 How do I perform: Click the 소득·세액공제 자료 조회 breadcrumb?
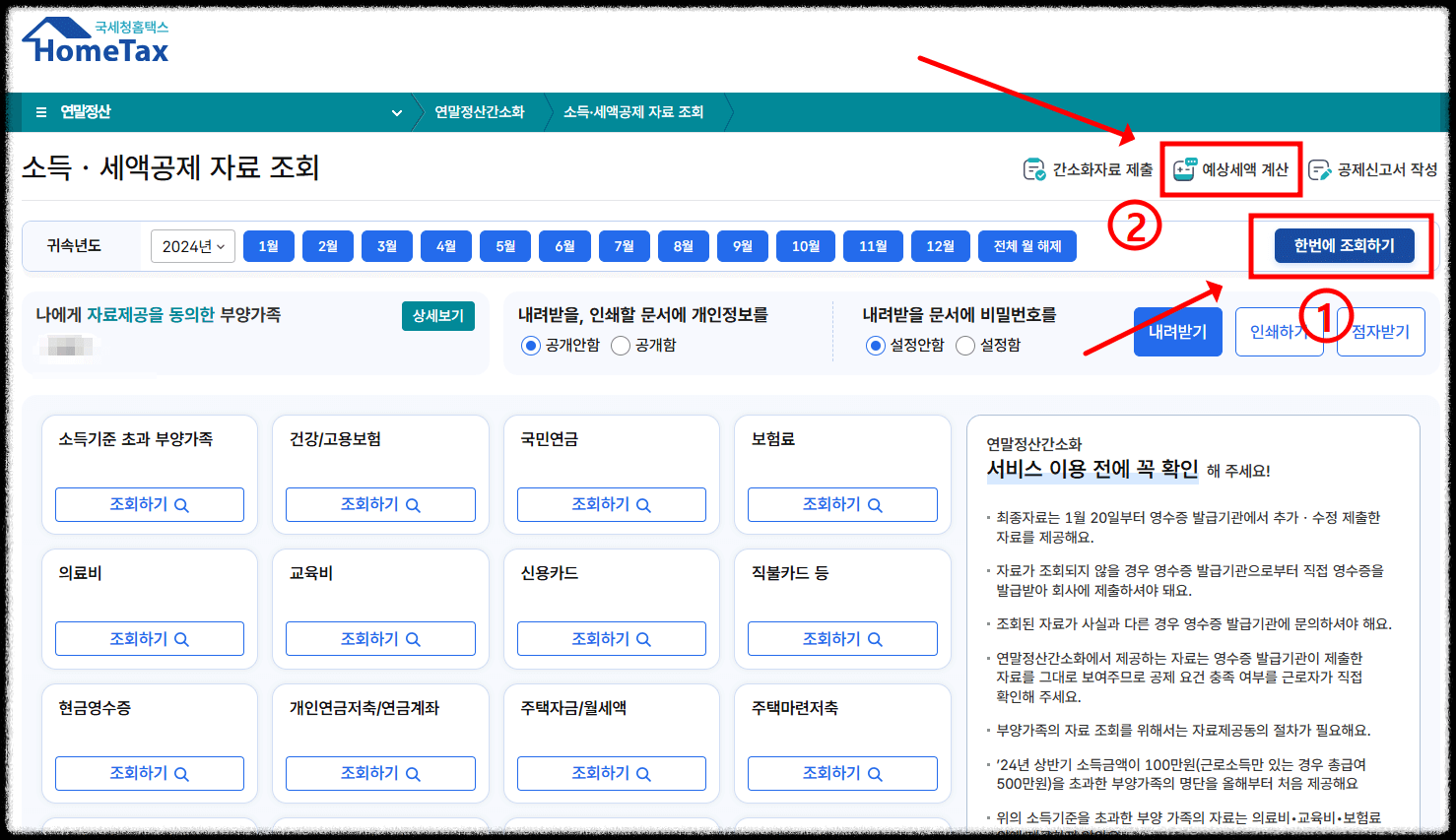pyautogui.click(x=633, y=112)
